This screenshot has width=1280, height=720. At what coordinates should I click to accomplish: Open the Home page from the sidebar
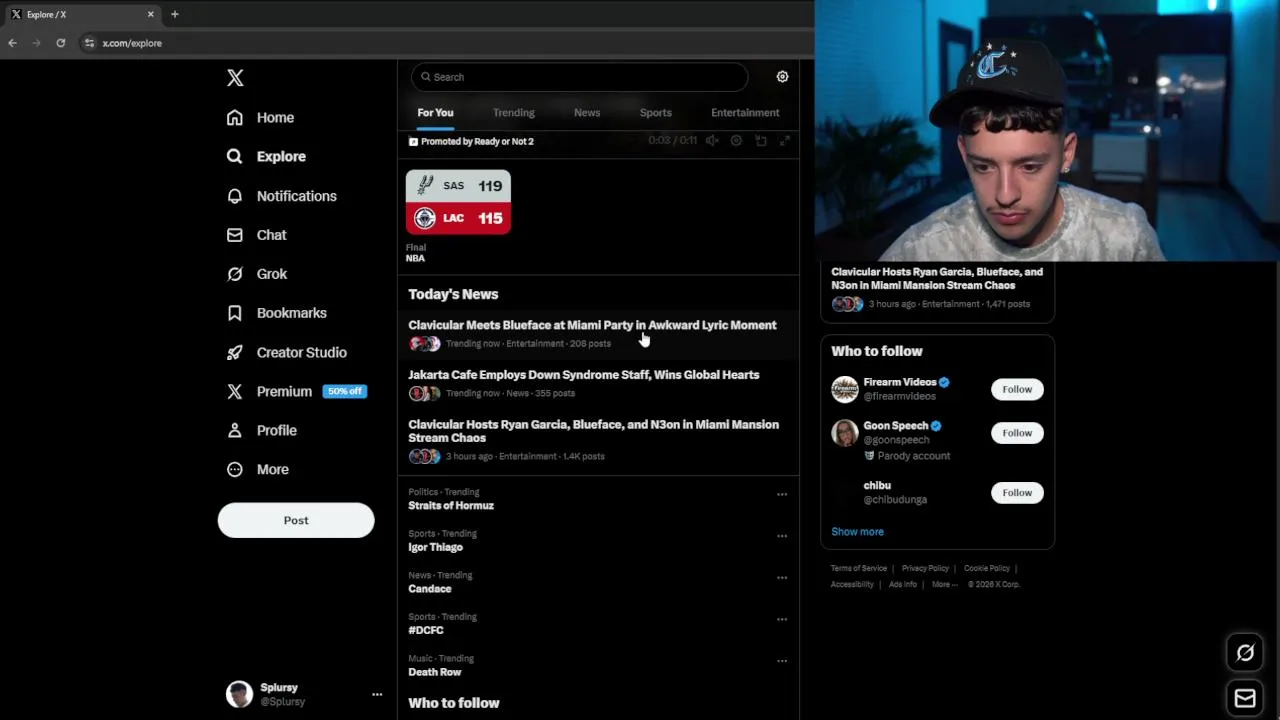click(x=261, y=118)
